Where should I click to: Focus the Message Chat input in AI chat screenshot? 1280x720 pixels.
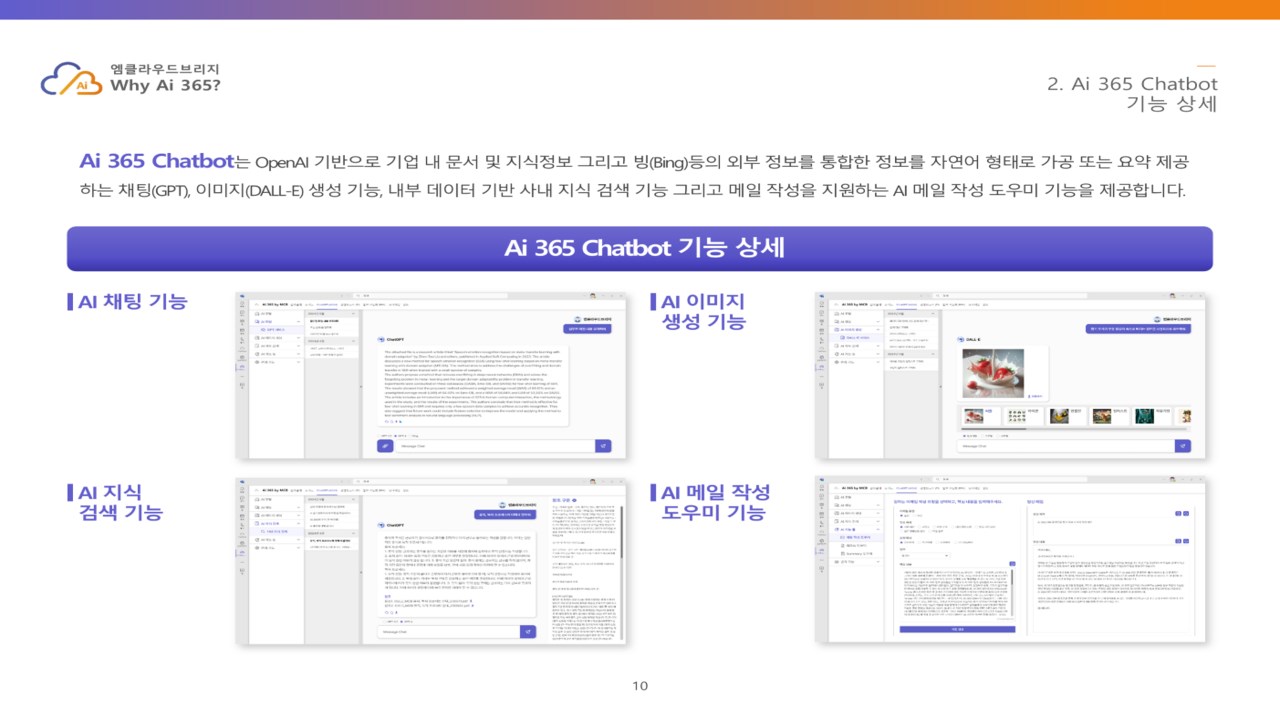(x=495, y=446)
